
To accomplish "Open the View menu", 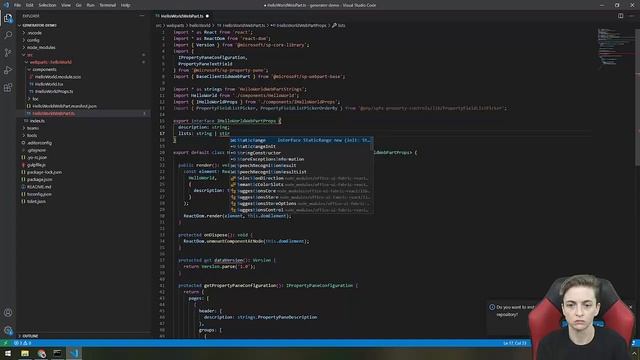I will tap(66, 5).
